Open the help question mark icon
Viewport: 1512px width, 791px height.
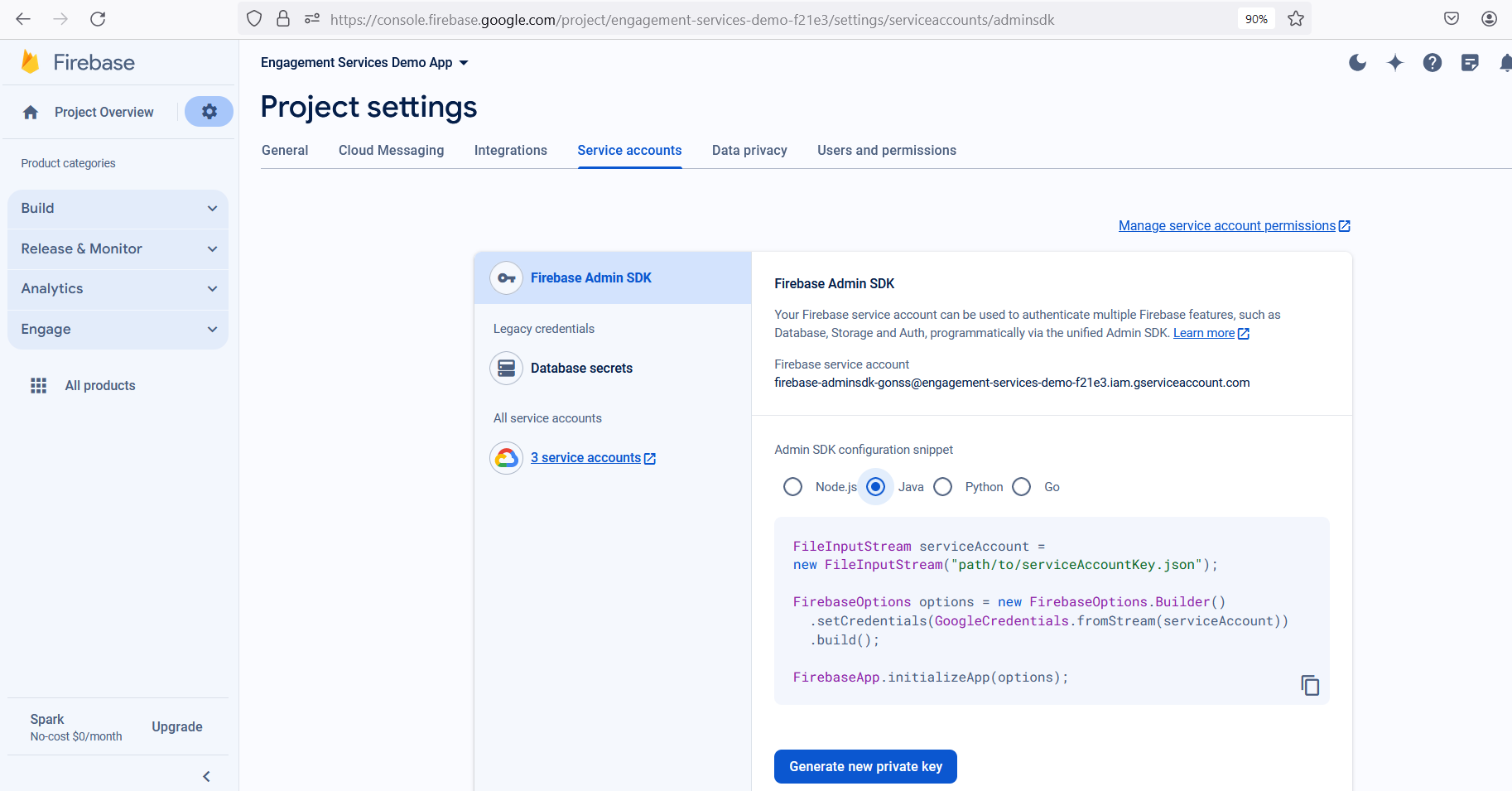coord(1433,63)
